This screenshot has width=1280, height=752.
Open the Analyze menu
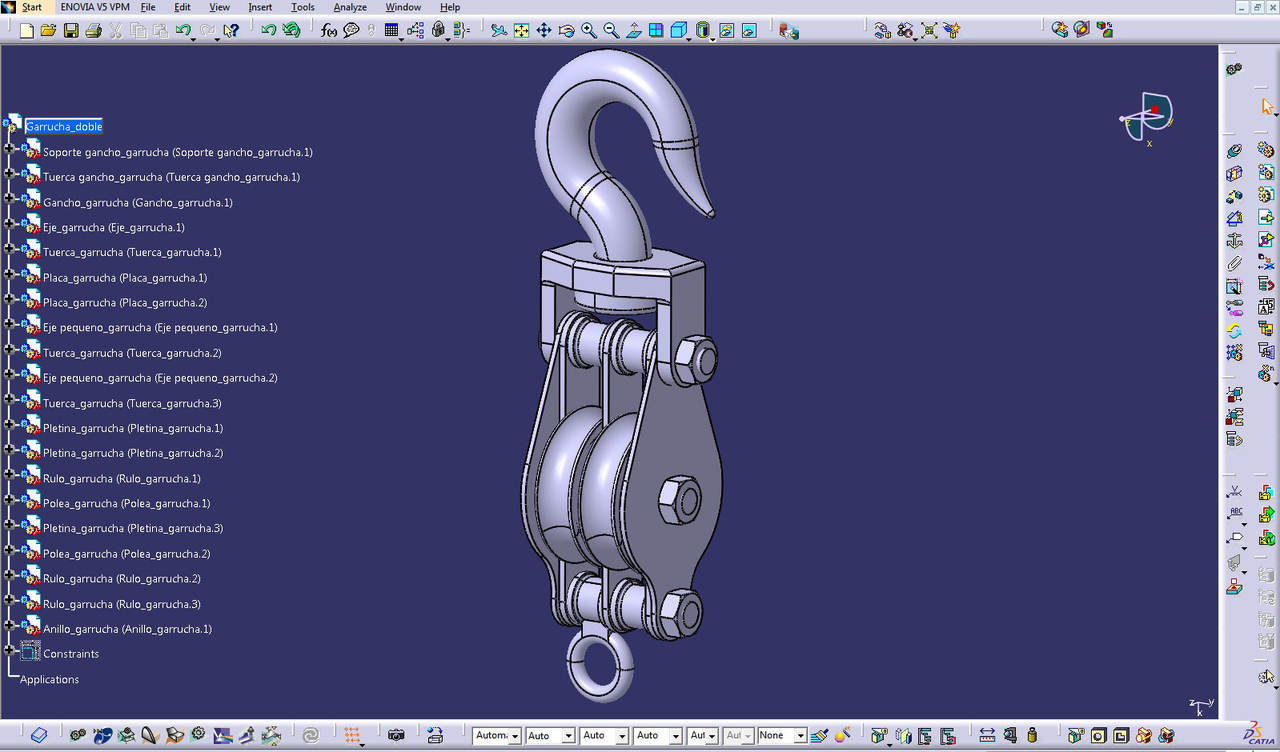click(350, 7)
